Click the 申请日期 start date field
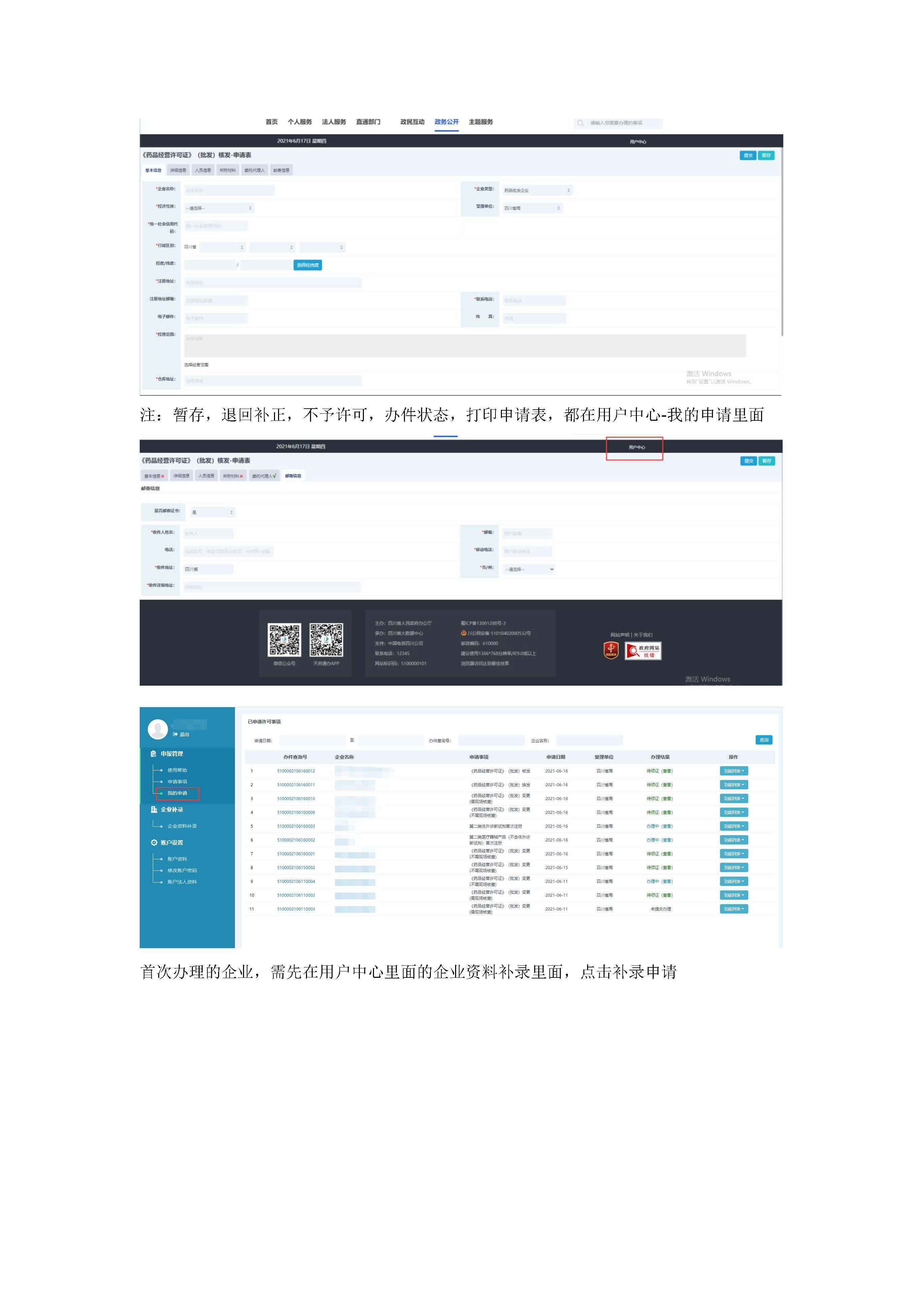This screenshot has height=1307, width=924. coord(313,741)
